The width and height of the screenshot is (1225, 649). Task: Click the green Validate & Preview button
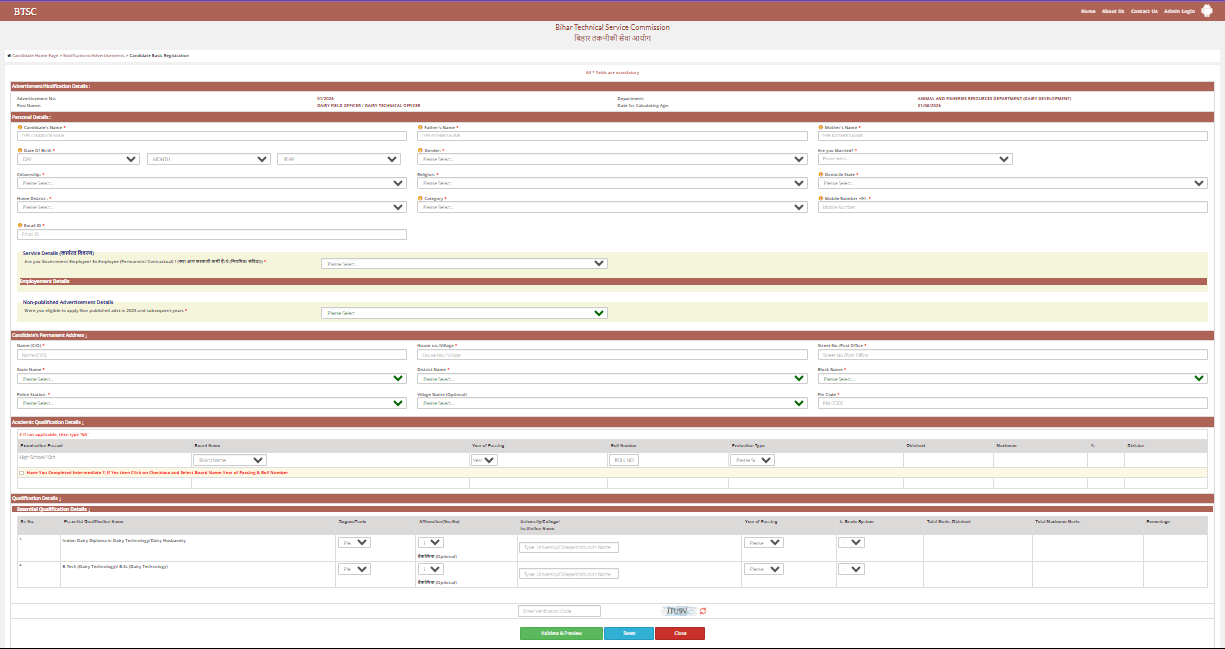[561, 633]
